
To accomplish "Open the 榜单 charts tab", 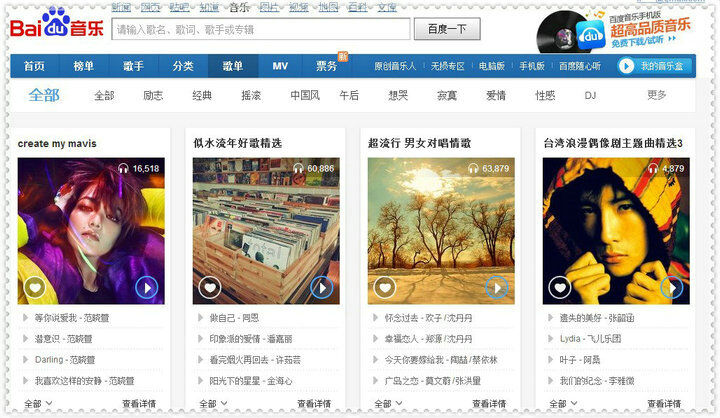I will tap(84, 66).
